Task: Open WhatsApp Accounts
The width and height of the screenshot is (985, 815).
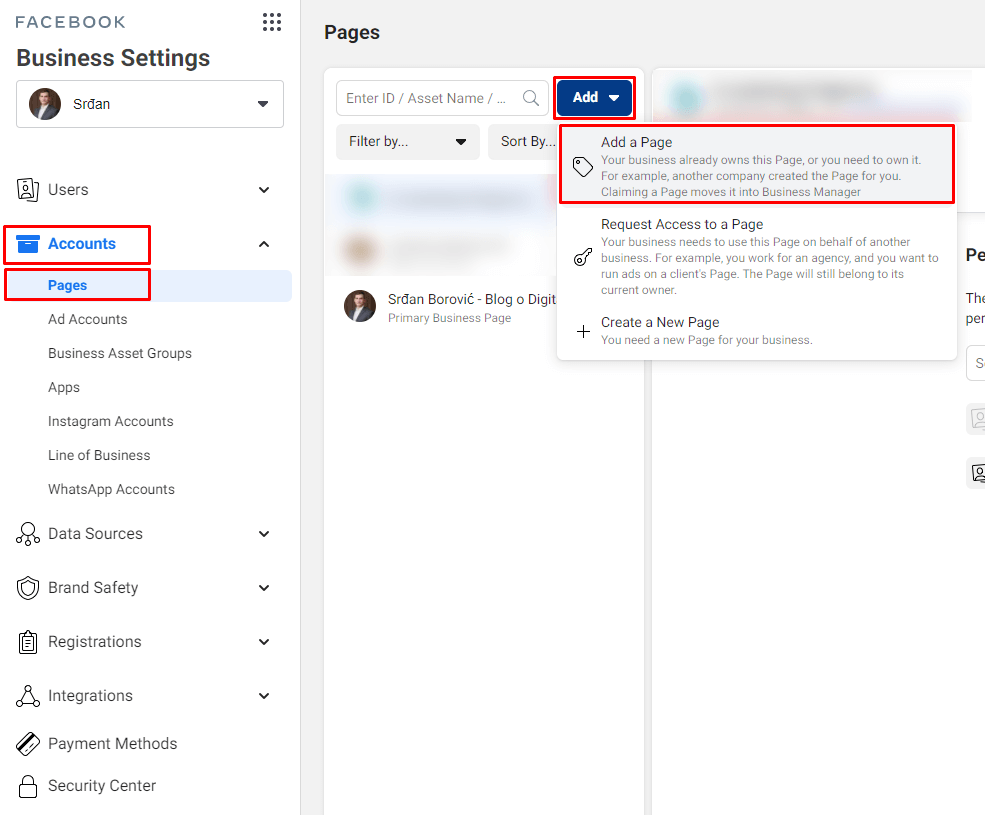Action: click(111, 489)
